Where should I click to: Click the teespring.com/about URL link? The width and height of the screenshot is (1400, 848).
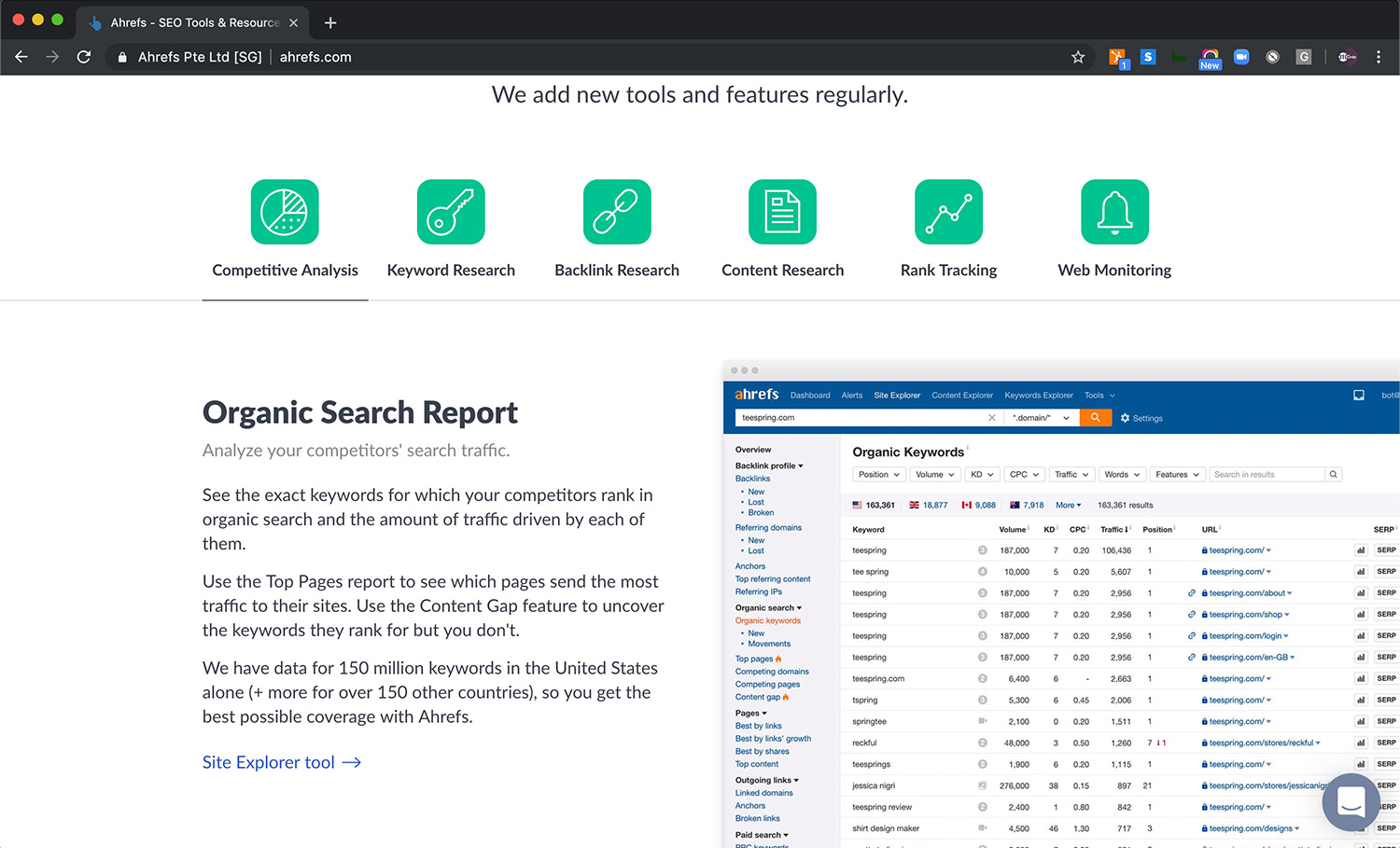click(1247, 593)
